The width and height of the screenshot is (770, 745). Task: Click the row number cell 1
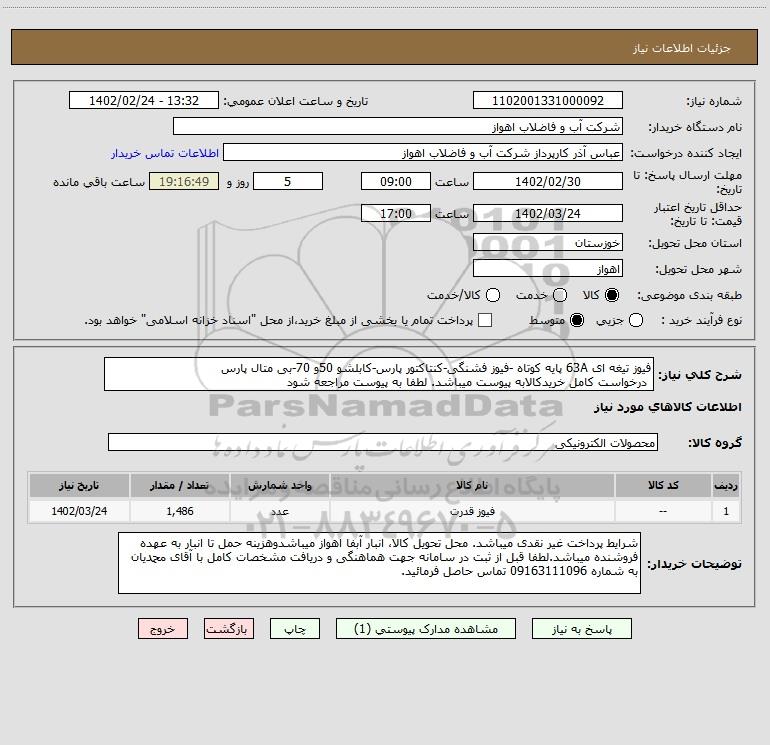[726, 511]
